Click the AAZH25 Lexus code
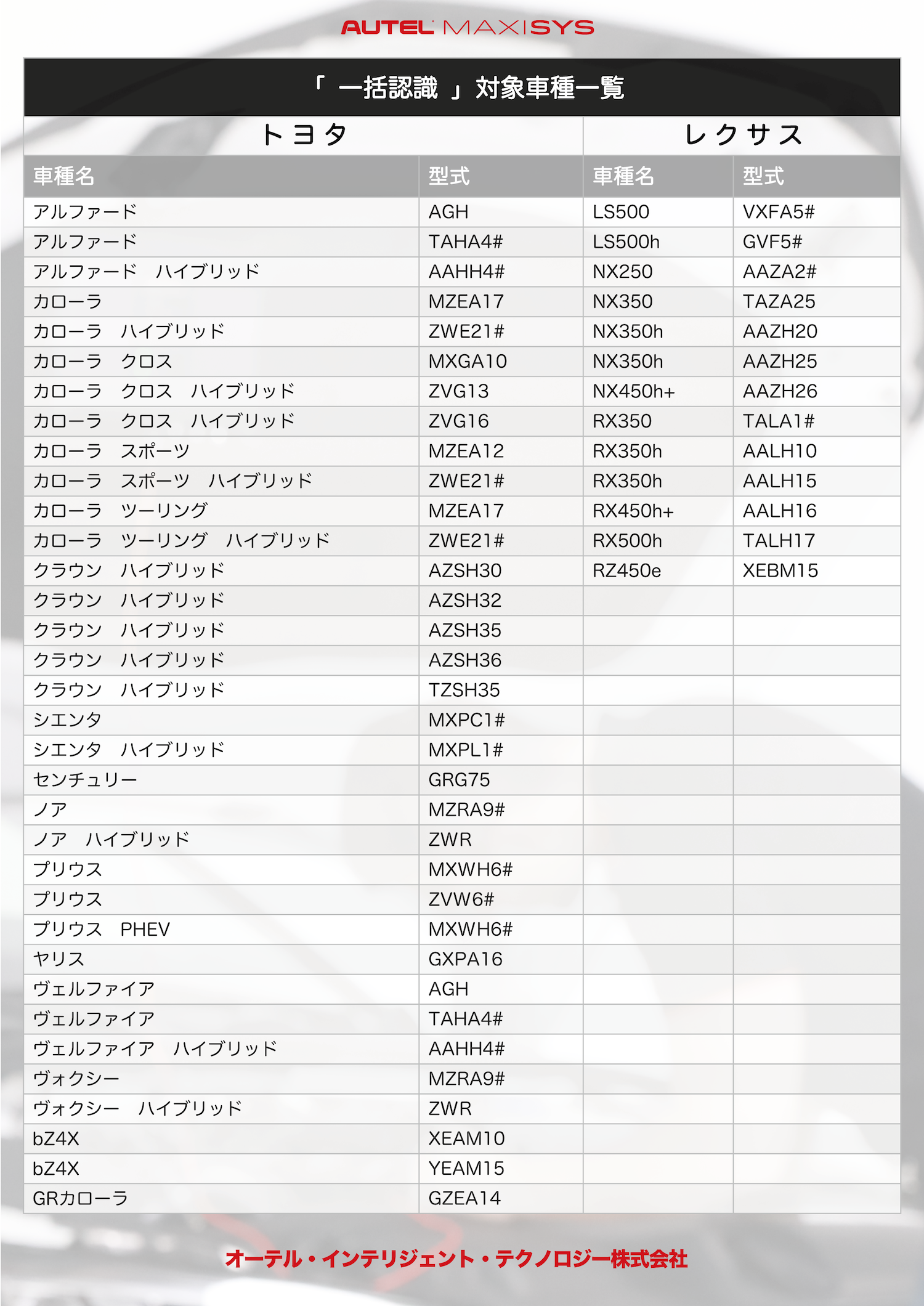This screenshot has height=1306, width=924. pyautogui.click(x=780, y=362)
